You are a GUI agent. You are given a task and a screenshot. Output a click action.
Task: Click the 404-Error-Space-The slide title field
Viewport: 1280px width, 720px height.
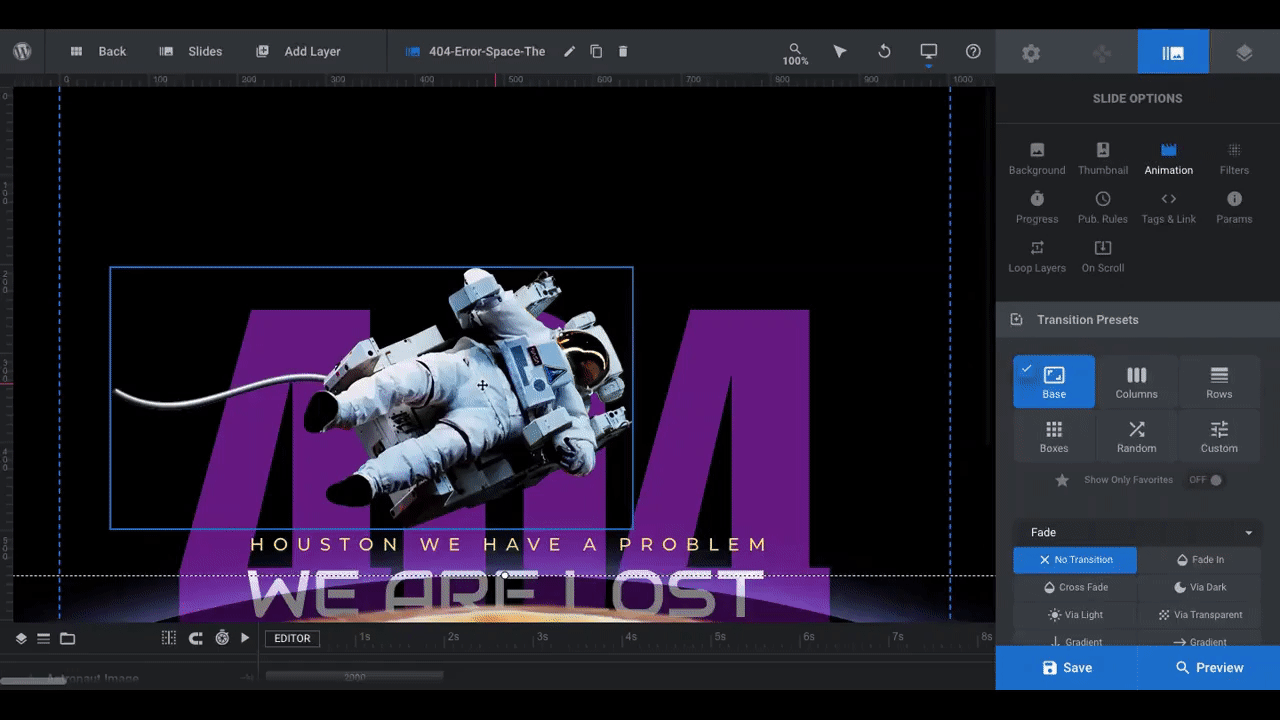point(487,51)
